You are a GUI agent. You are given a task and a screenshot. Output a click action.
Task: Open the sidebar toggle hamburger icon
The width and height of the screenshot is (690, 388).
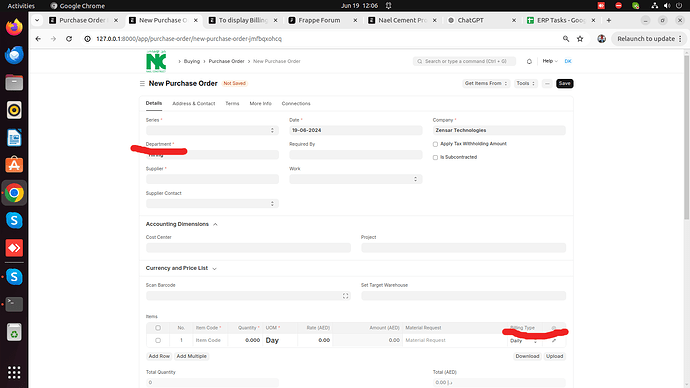click(x=142, y=84)
